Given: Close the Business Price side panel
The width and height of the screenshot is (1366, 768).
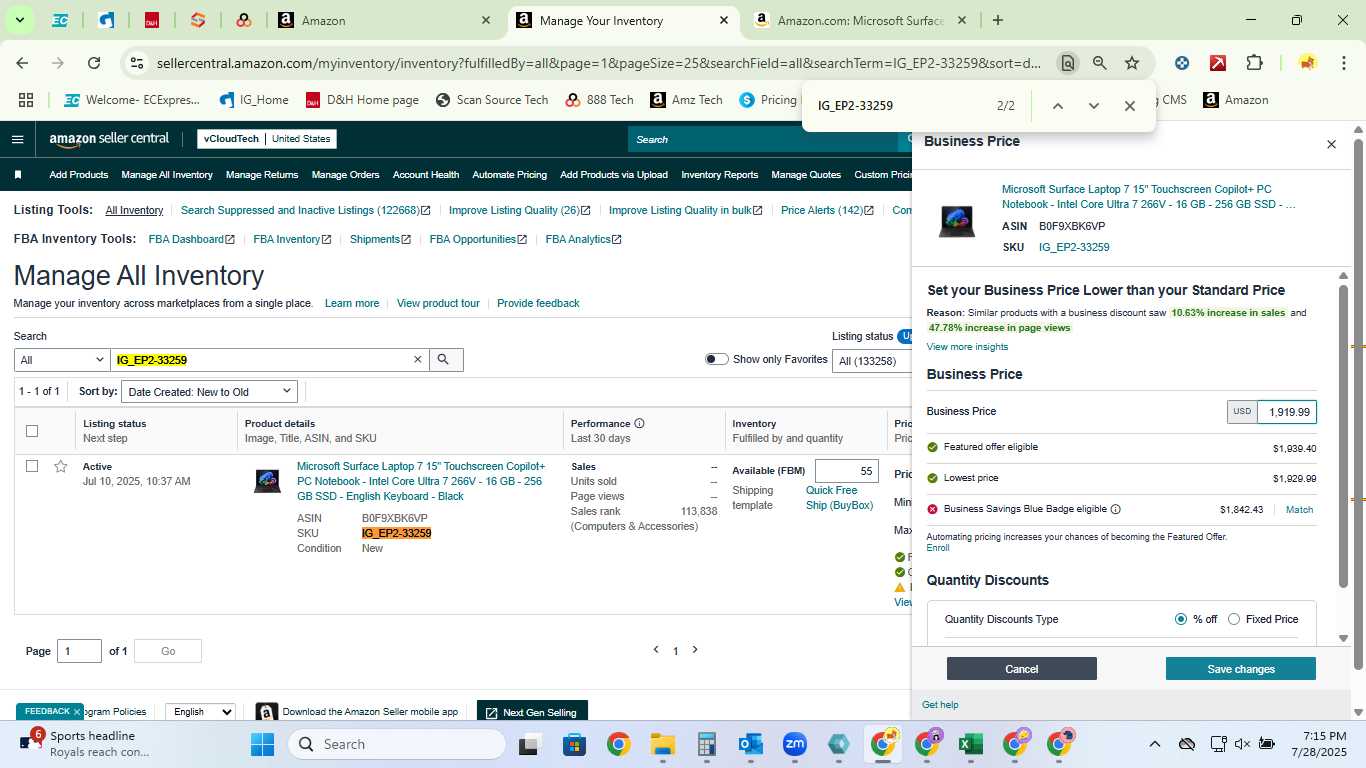Looking at the screenshot, I should [x=1331, y=145].
